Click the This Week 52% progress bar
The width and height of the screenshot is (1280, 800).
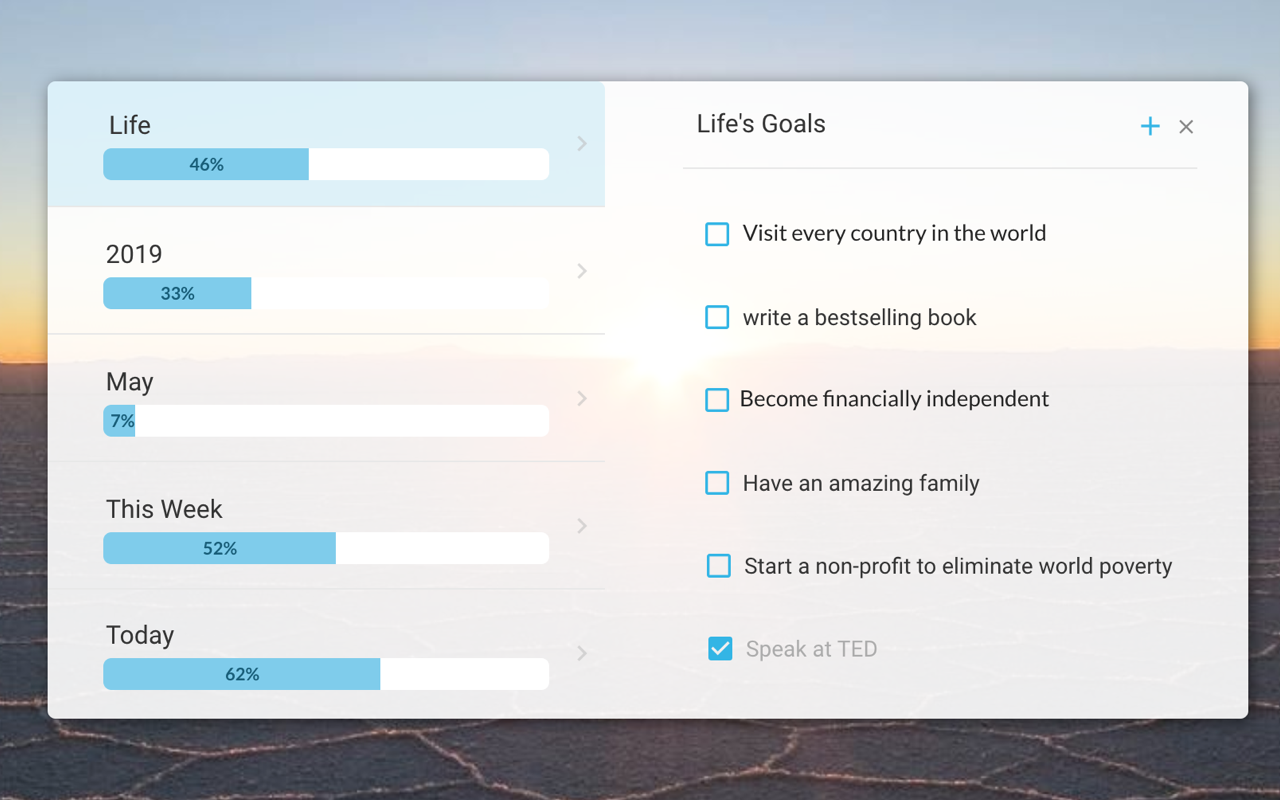point(326,548)
